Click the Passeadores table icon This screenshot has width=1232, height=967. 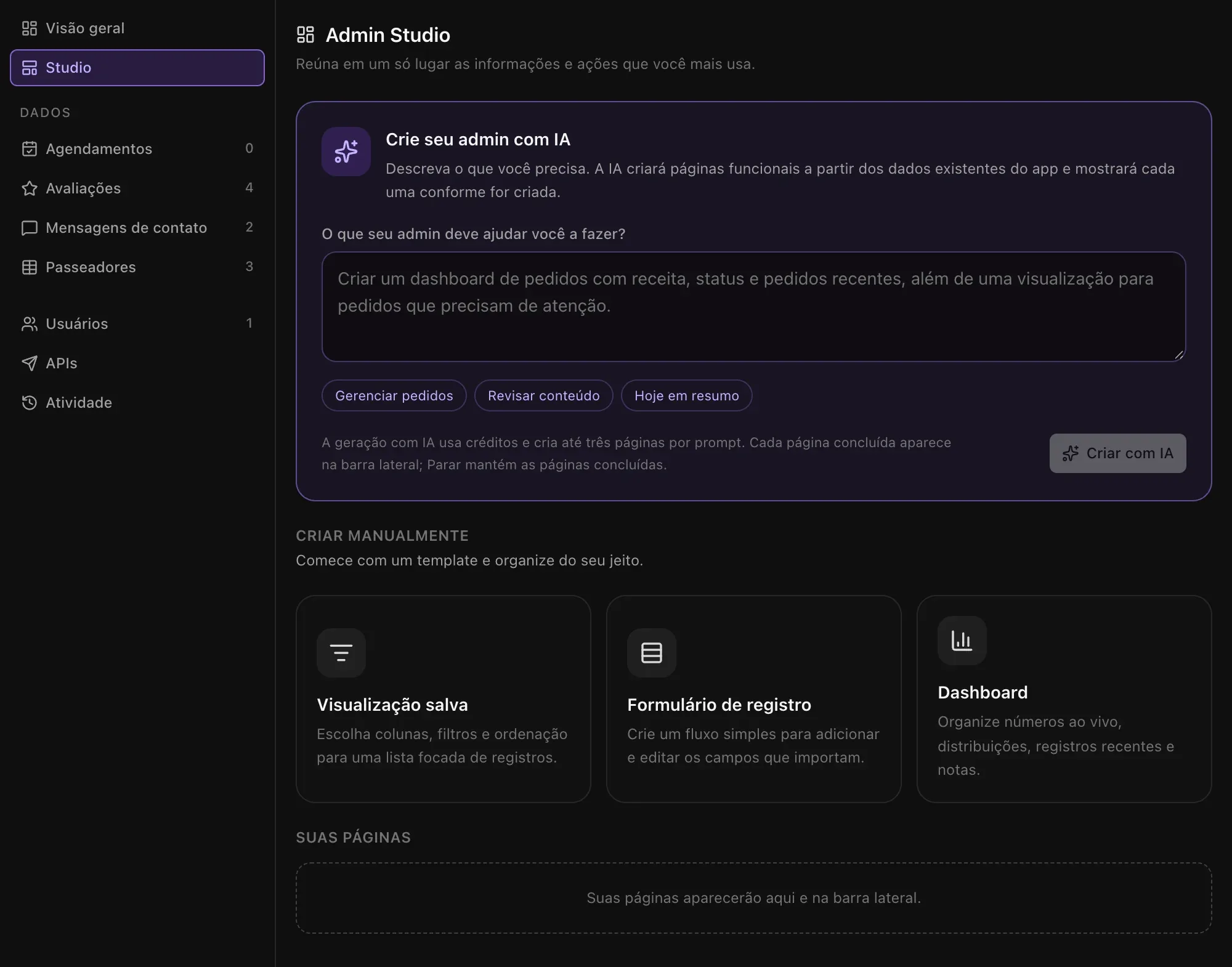29,267
